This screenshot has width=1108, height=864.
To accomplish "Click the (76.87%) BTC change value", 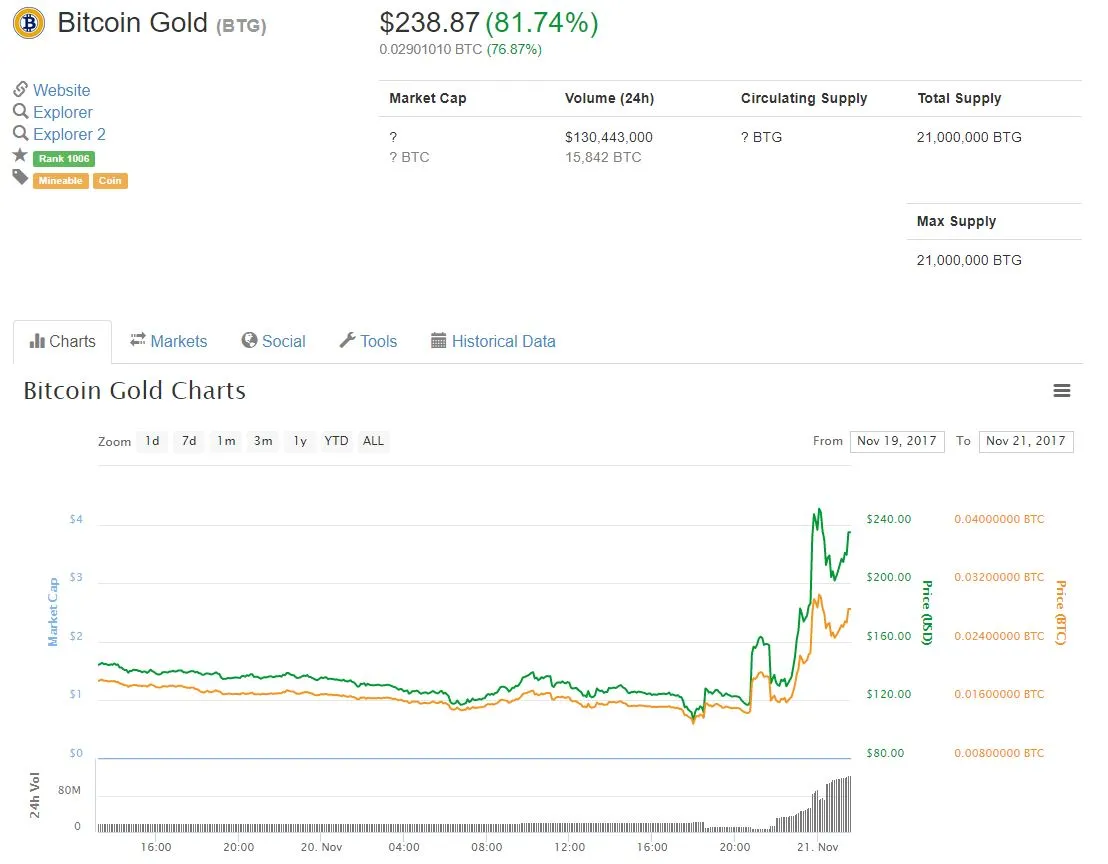I will pyautogui.click(x=514, y=49).
